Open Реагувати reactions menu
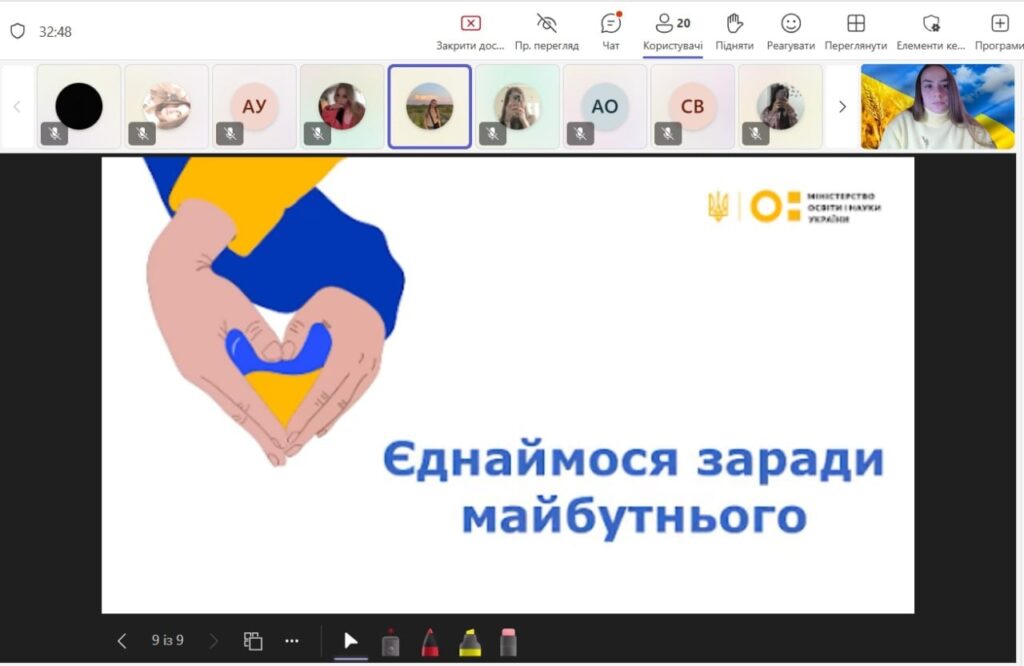Image resolution: width=1024 pixels, height=666 pixels. click(x=790, y=31)
